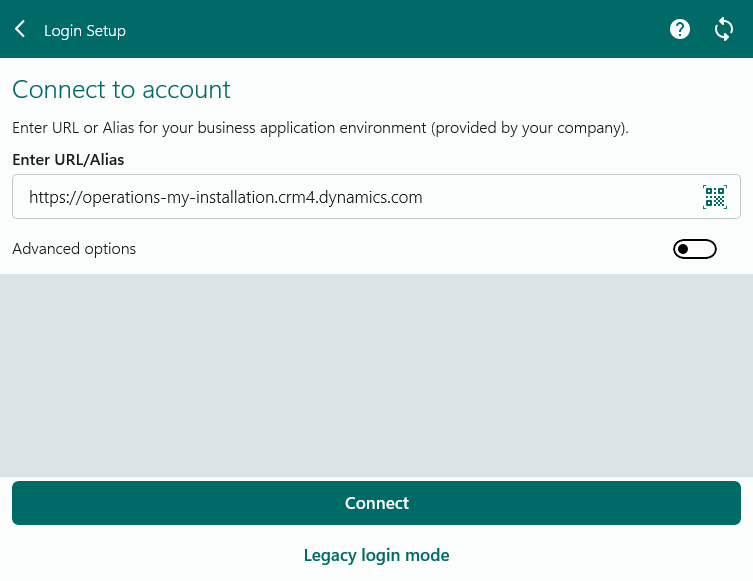
Task: Click the environment instruction description text
Action: [320, 128]
